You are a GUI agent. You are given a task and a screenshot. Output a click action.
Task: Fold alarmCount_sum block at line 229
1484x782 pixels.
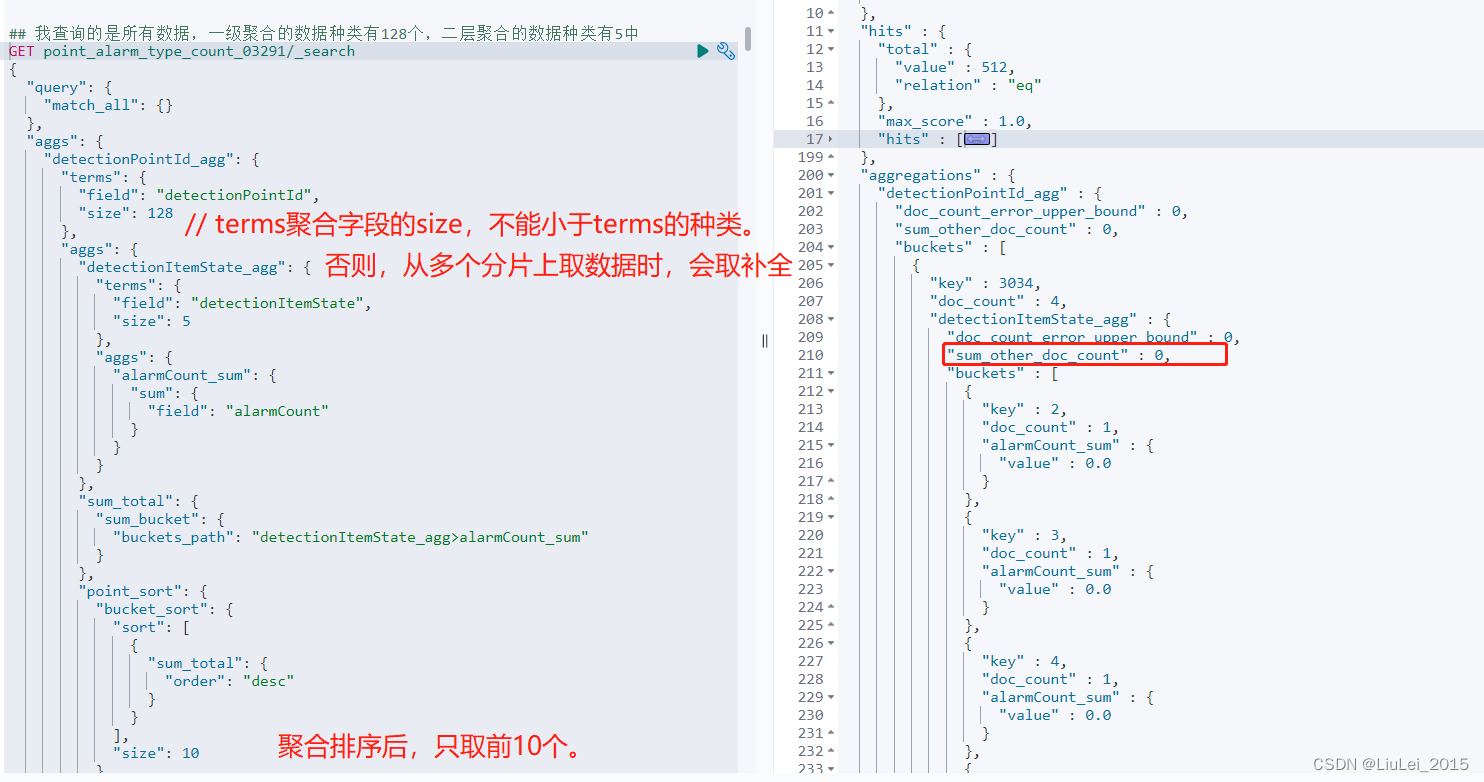831,697
